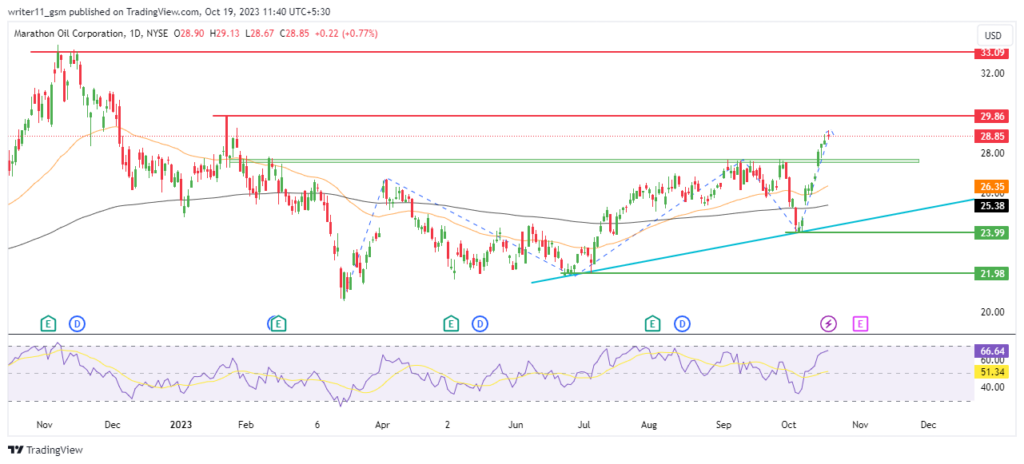Click the 2023 year label on time axis
This screenshot has height=464, width=1024.
tap(181, 425)
